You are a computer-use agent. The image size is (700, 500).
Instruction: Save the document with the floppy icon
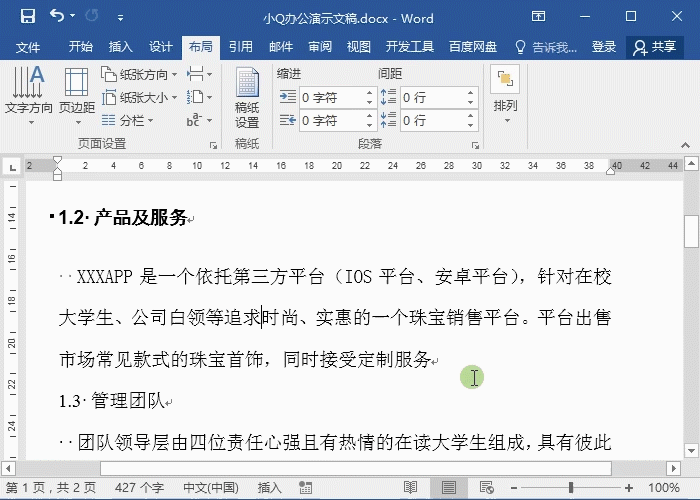pos(28,17)
